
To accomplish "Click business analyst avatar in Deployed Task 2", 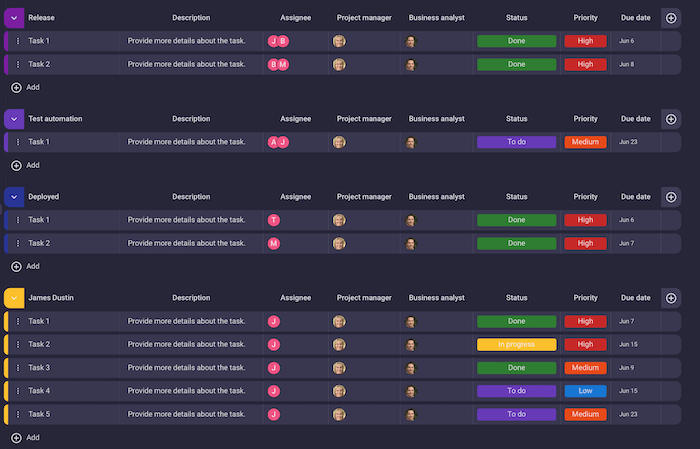I will coord(411,243).
